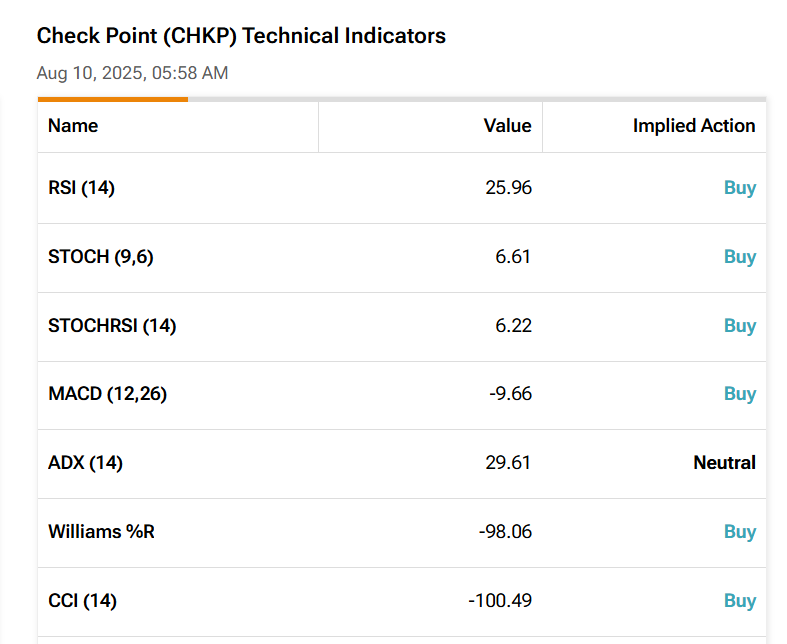The width and height of the screenshot is (787, 644).
Task: Click the orange bar above the table
Action: [x=112, y=99]
